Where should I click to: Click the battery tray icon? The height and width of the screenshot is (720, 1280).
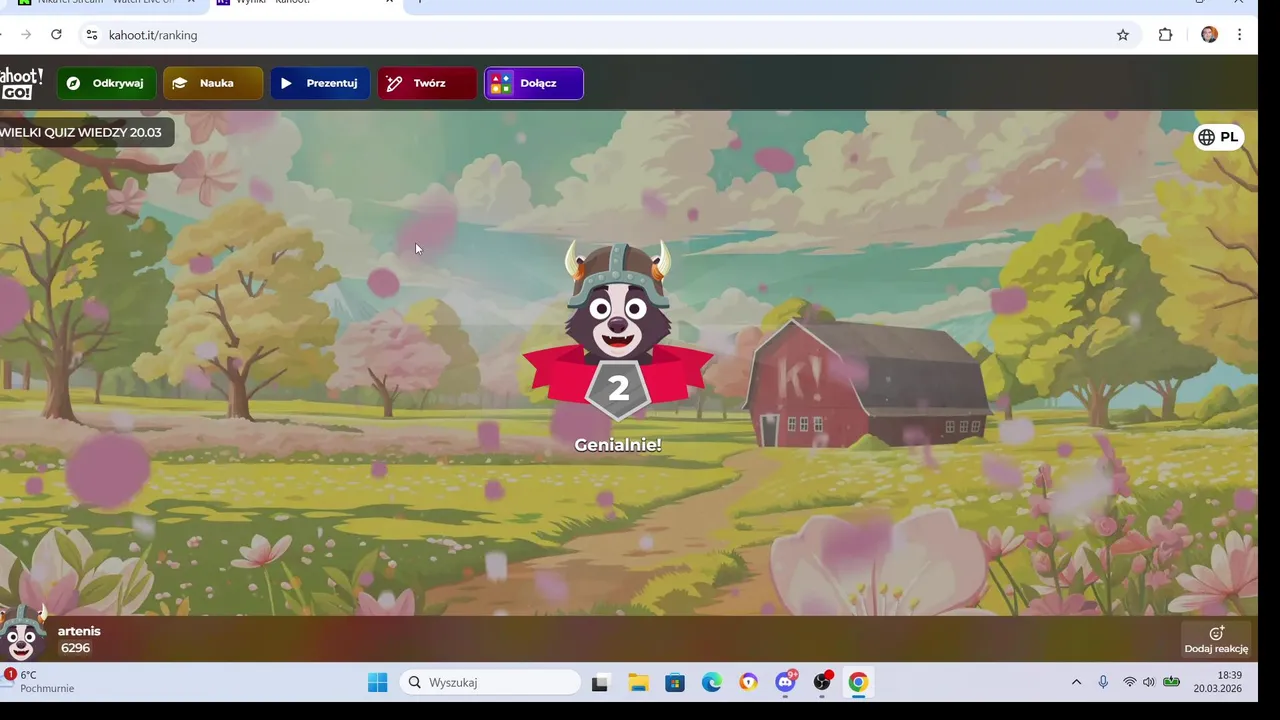(x=1171, y=682)
